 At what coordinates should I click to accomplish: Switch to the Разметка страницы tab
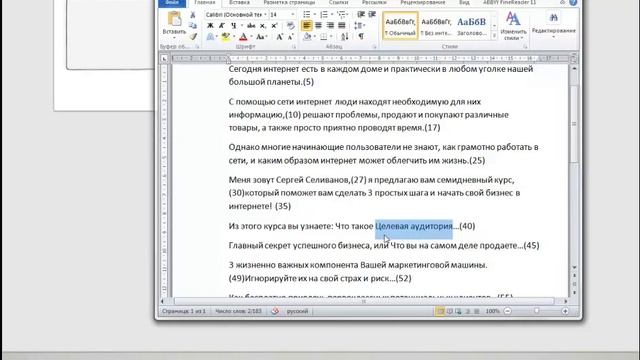tap(289, 3)
